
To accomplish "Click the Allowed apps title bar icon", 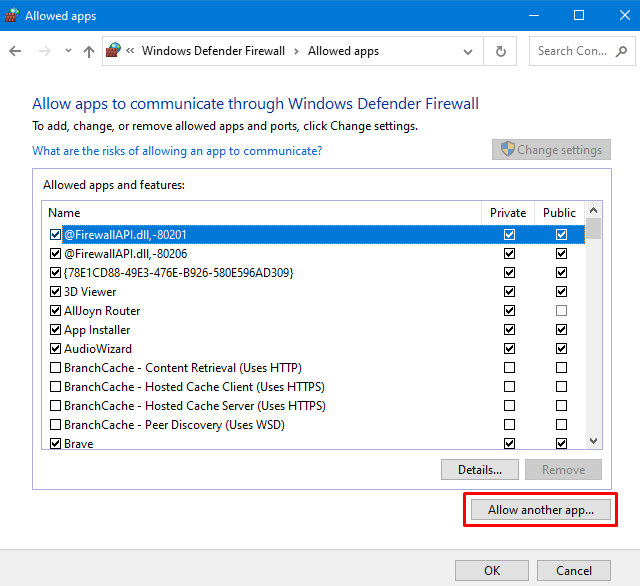I will point(13,15).
